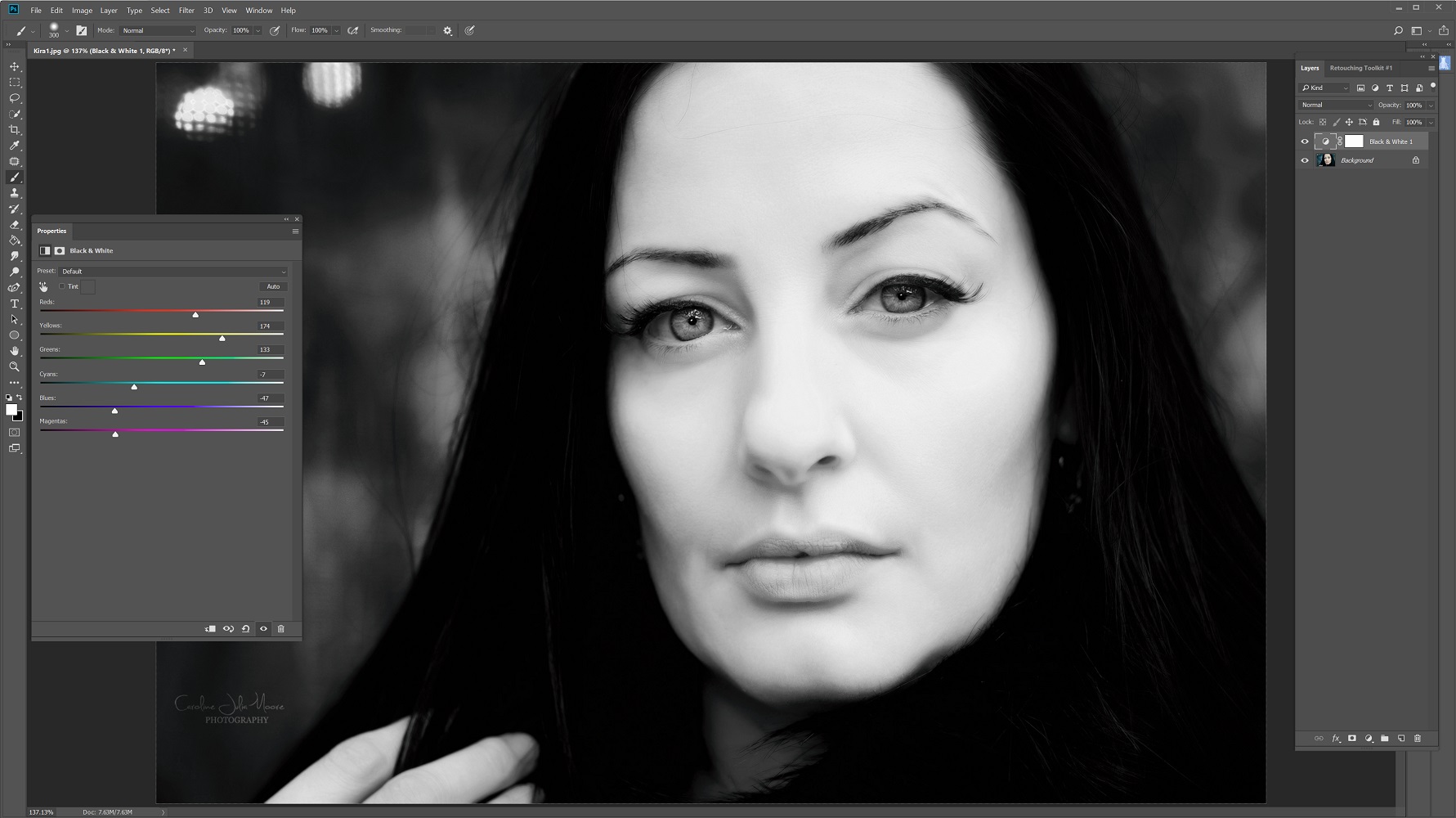The image size is (1456, 818).
Task: Hide the Background layer
Action: 1305,160
